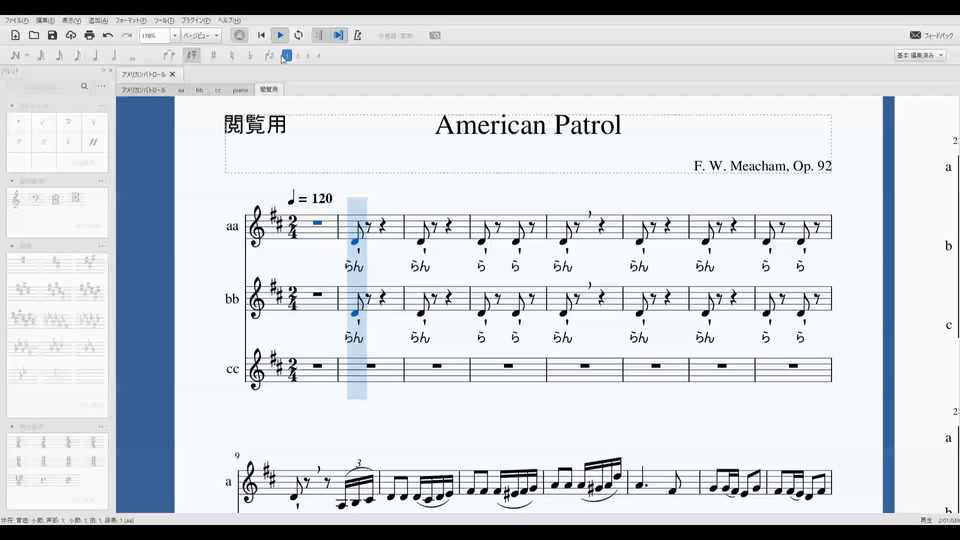Image resolution: width=960 pixels, height=540 pixels.
Task: Open フォーマット menu
Action: tap(131, 20)
